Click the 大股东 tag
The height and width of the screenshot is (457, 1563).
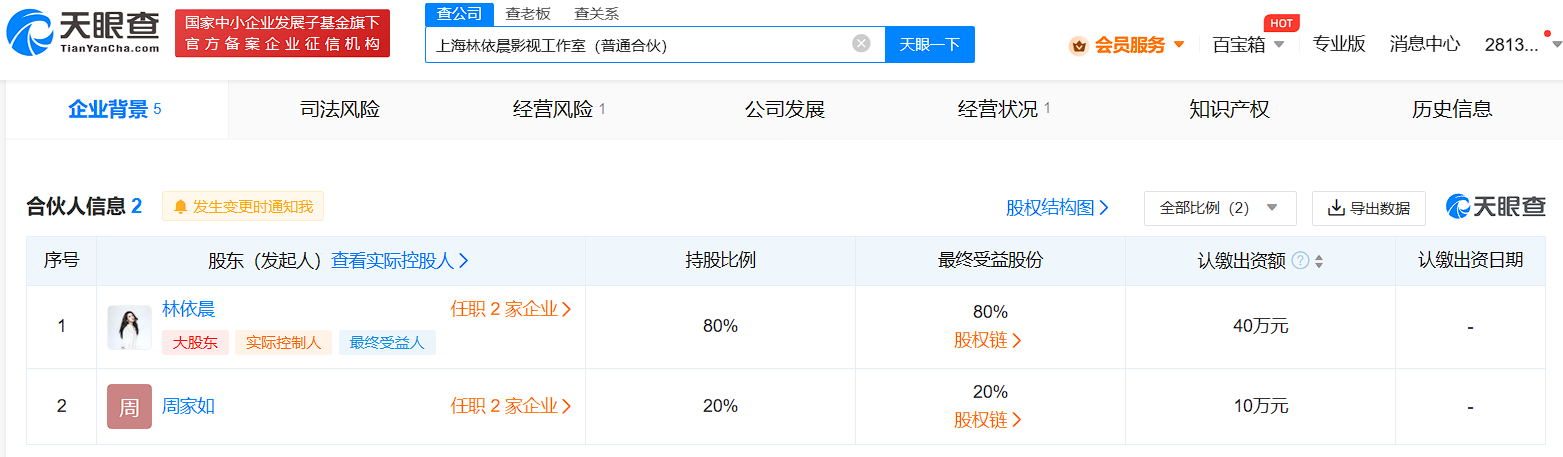pyautogui.click(x=196, y=342)
